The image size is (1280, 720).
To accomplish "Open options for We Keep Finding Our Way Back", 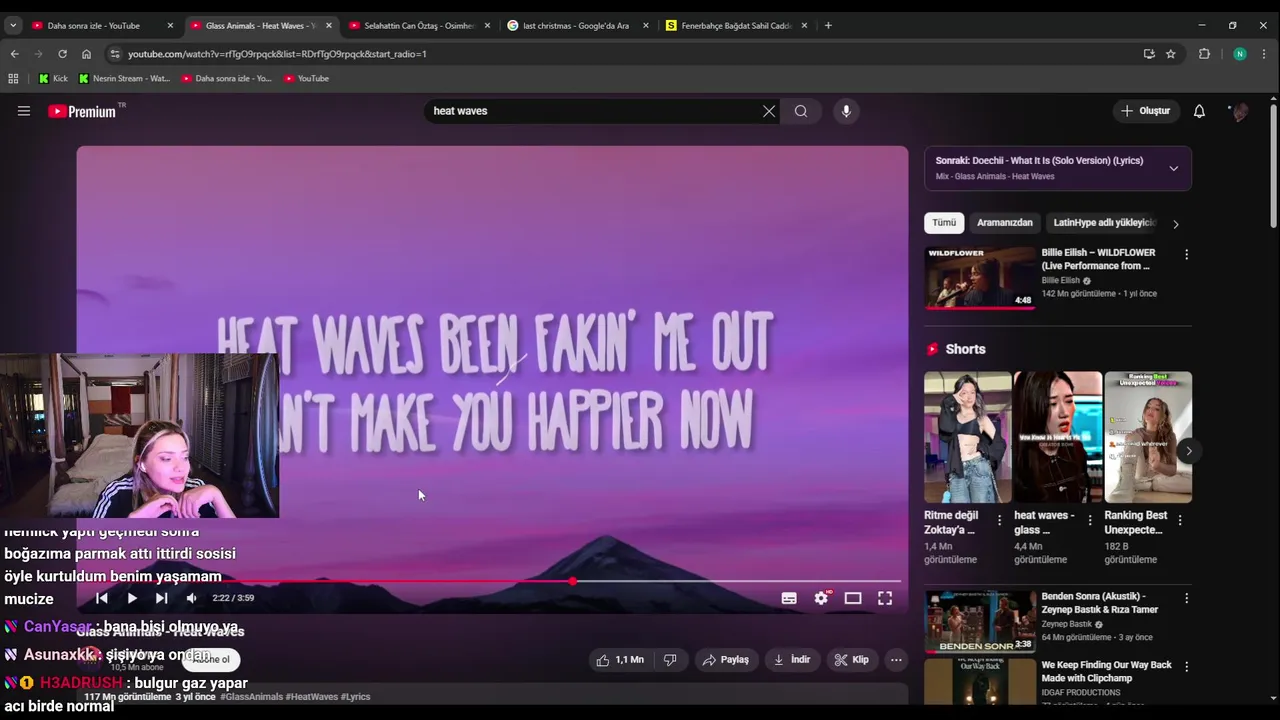I will 1187,667.
